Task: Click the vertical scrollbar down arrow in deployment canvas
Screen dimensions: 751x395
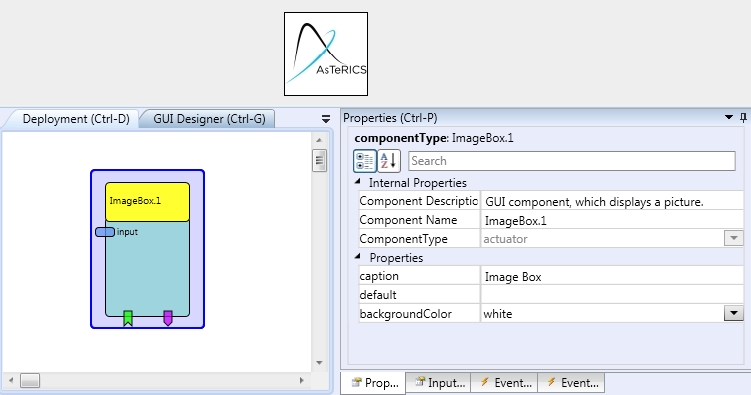Action: tap(319, 362)
